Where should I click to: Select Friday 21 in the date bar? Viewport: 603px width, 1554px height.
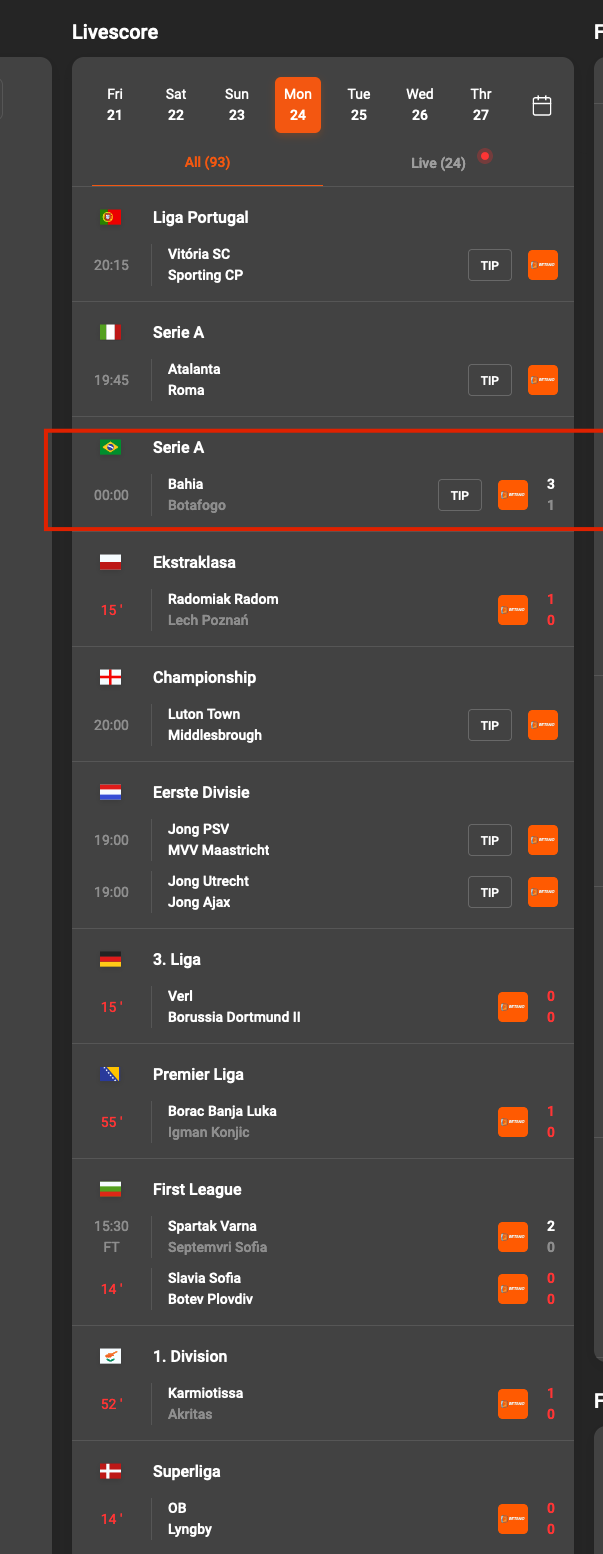pos(114,104)
